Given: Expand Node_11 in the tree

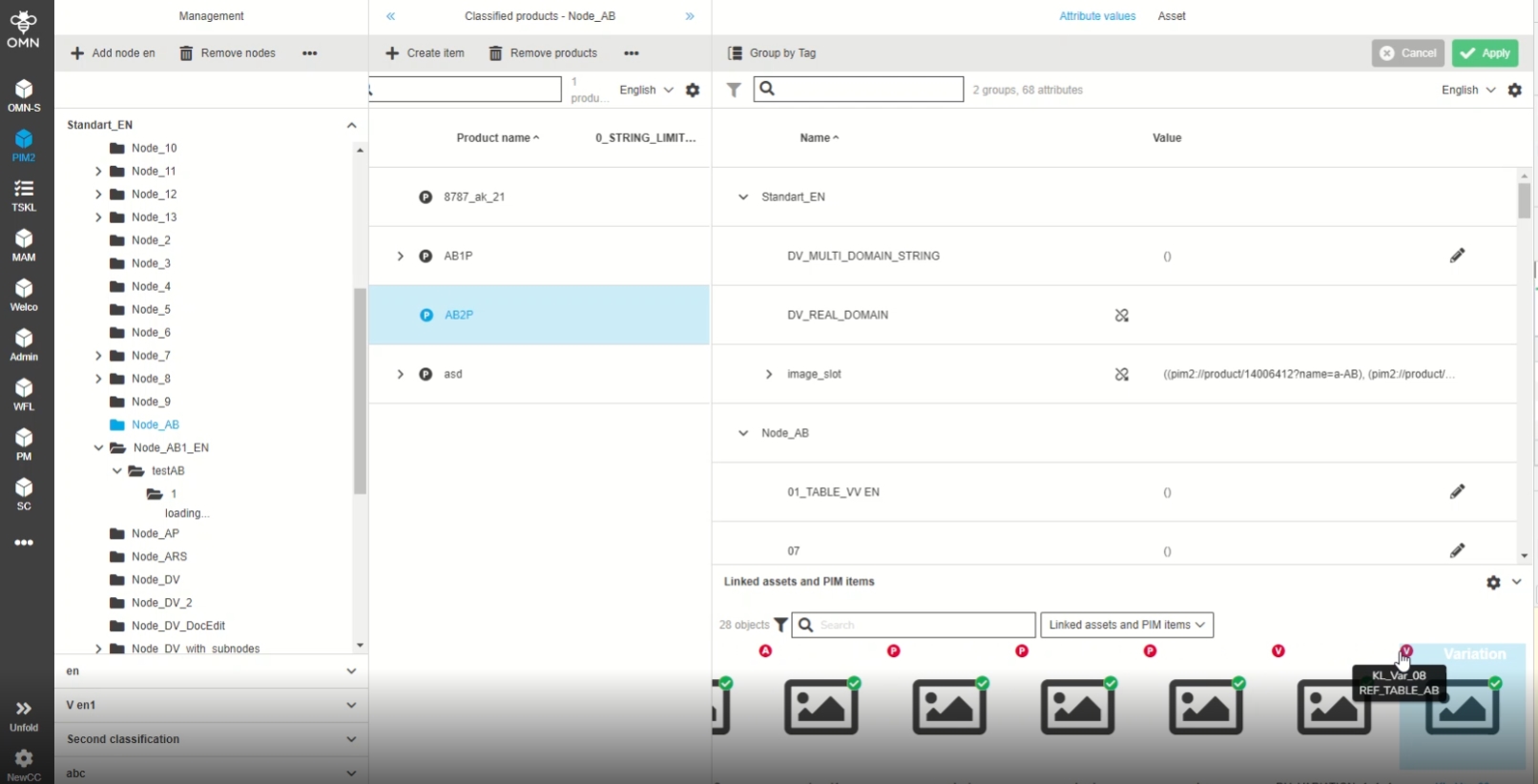Looking at the screenshot, I should 98,172.
